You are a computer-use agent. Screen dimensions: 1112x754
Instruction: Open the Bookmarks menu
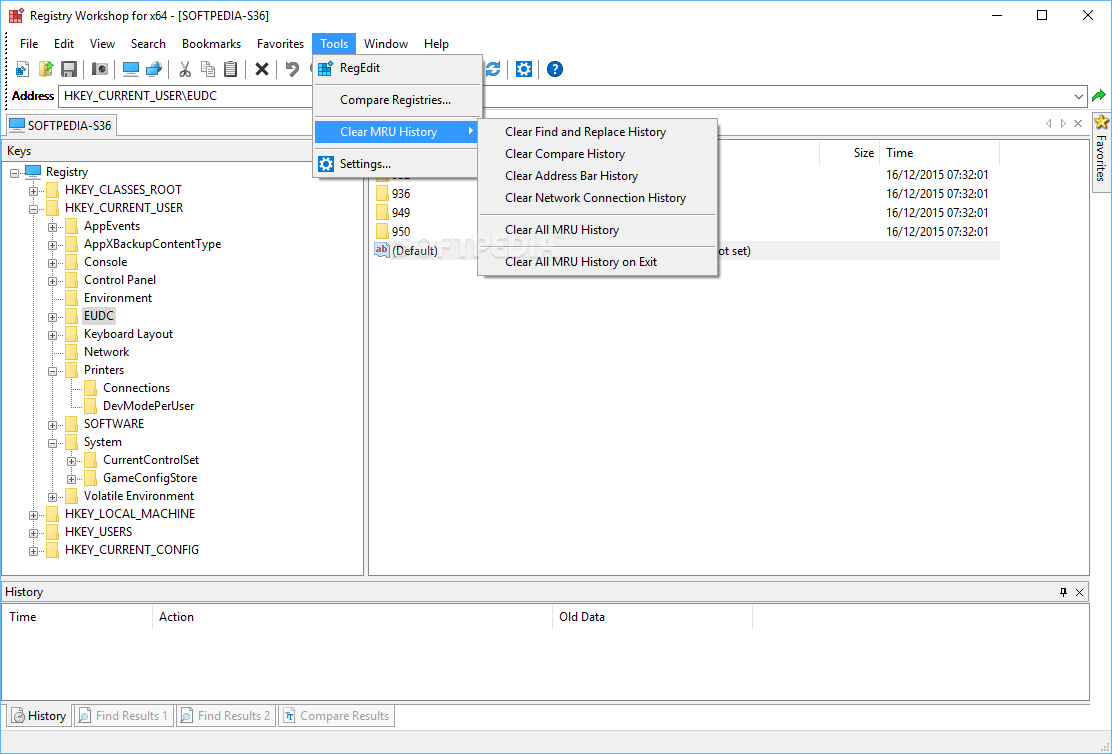(x=211, y=44)
